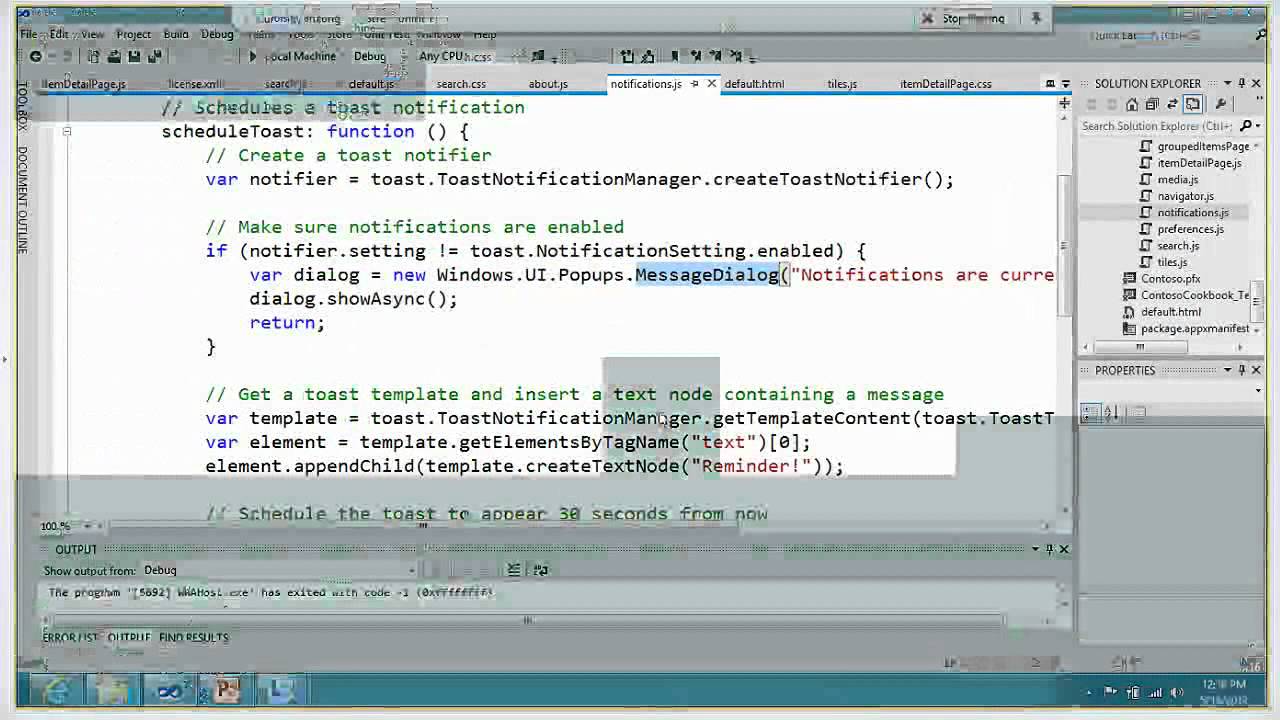Open the Any CPU platform dropdown
The width and height of the screenshot is (1280, 720).
point(443,57)
